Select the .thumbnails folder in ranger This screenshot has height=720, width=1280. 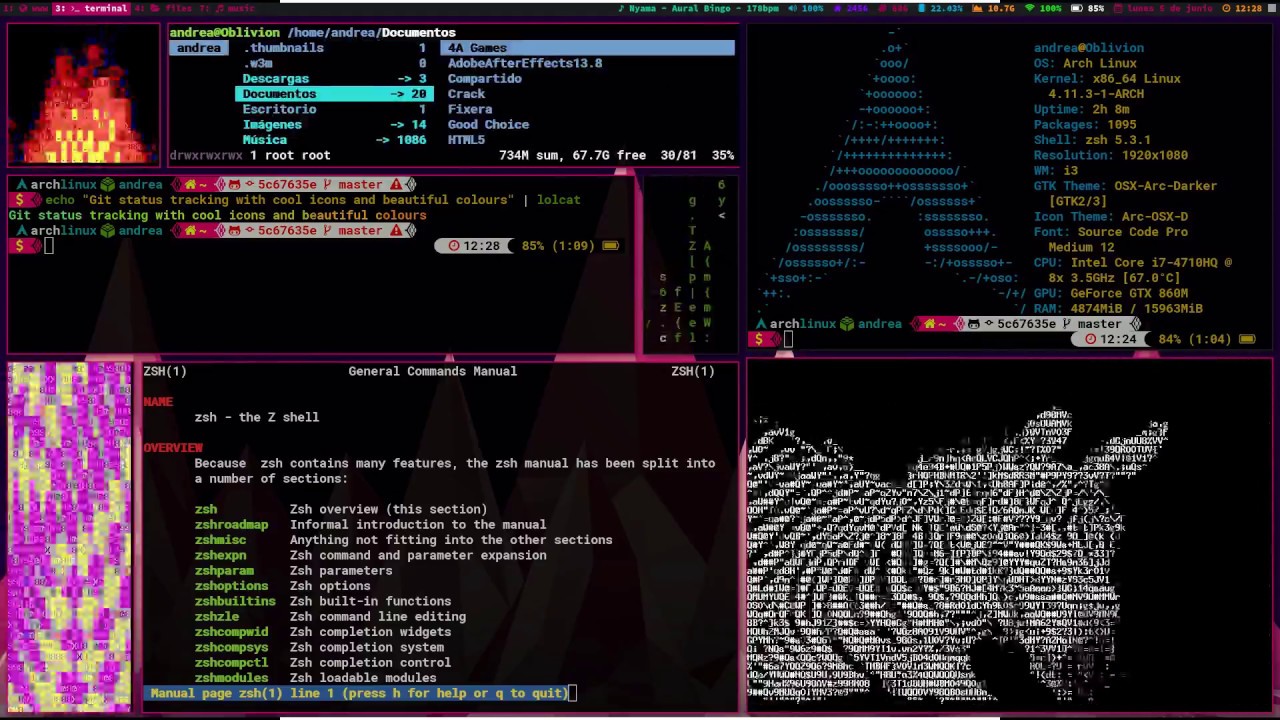pyautogui.click(x=334, y=48)
